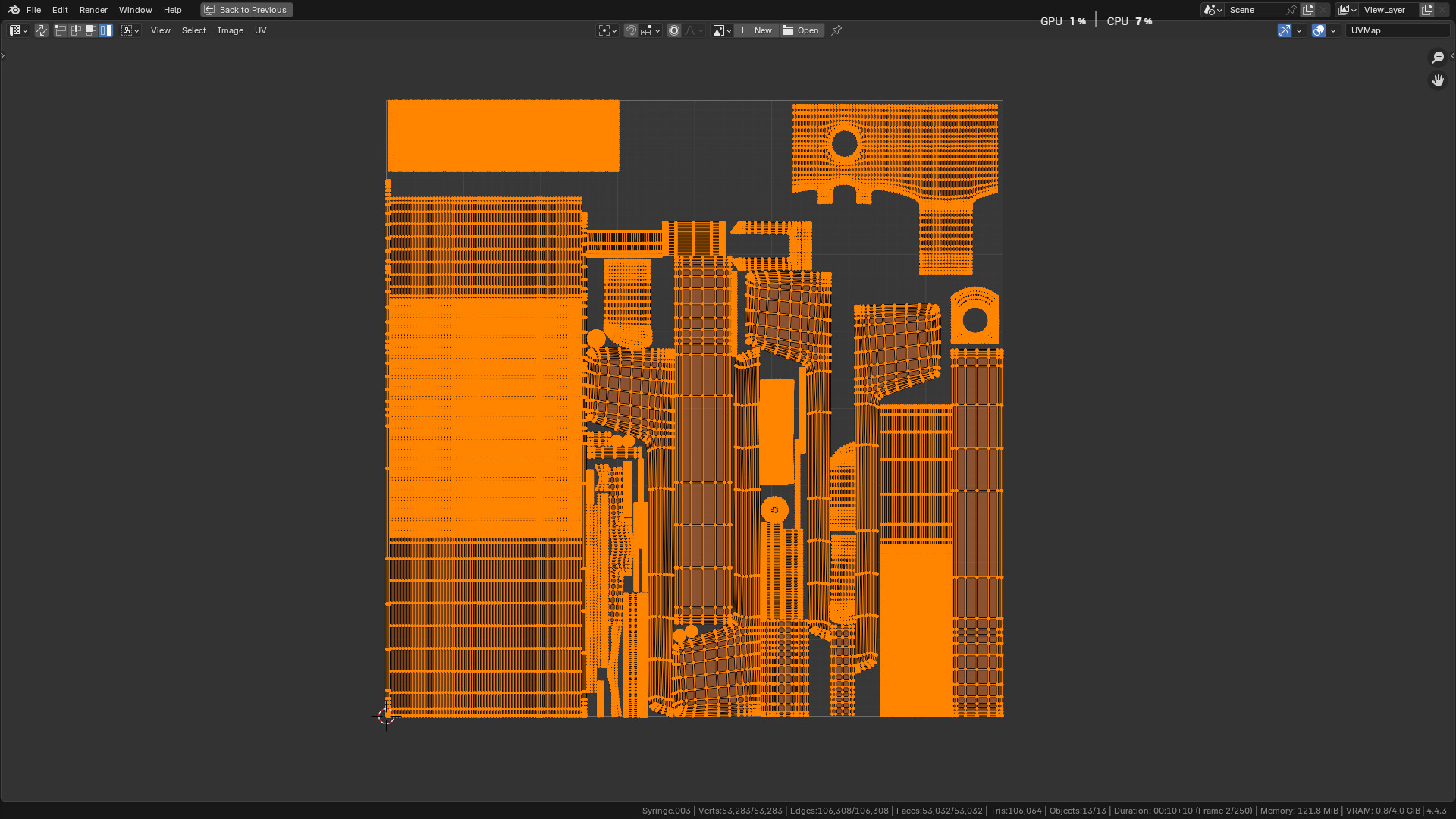Screen dimensions: 1456x819
Task: Click the pin image icon
Action: [836, 30]
